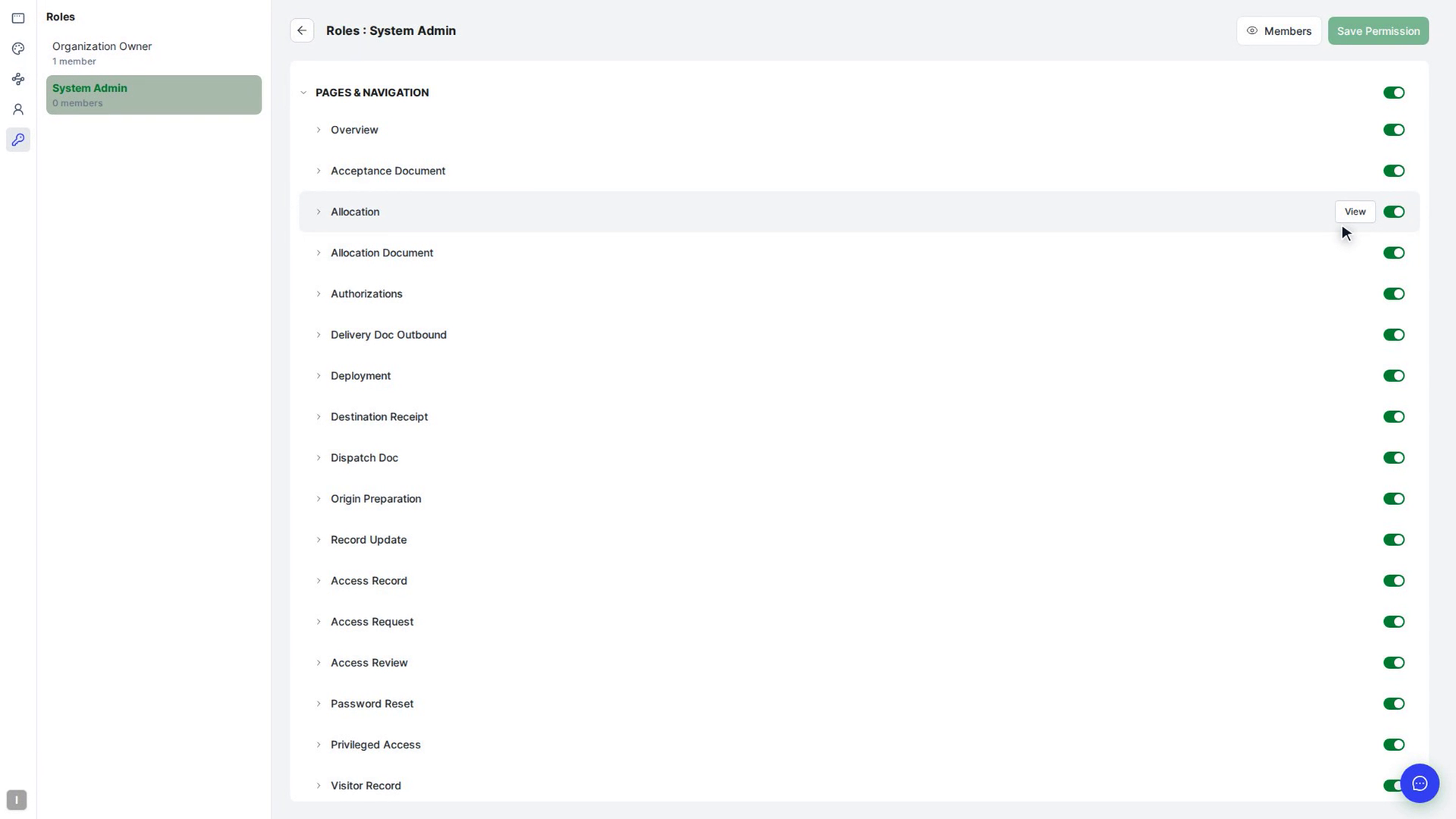1456x819 pixels.
Task: Toggle the Allocation Document switch
Action: pyautogui.click(x=1394, y=253)
